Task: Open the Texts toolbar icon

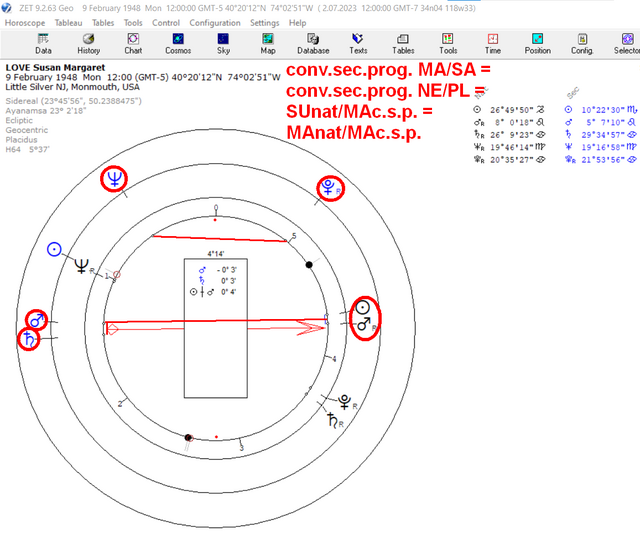Action: pos(358,44)
